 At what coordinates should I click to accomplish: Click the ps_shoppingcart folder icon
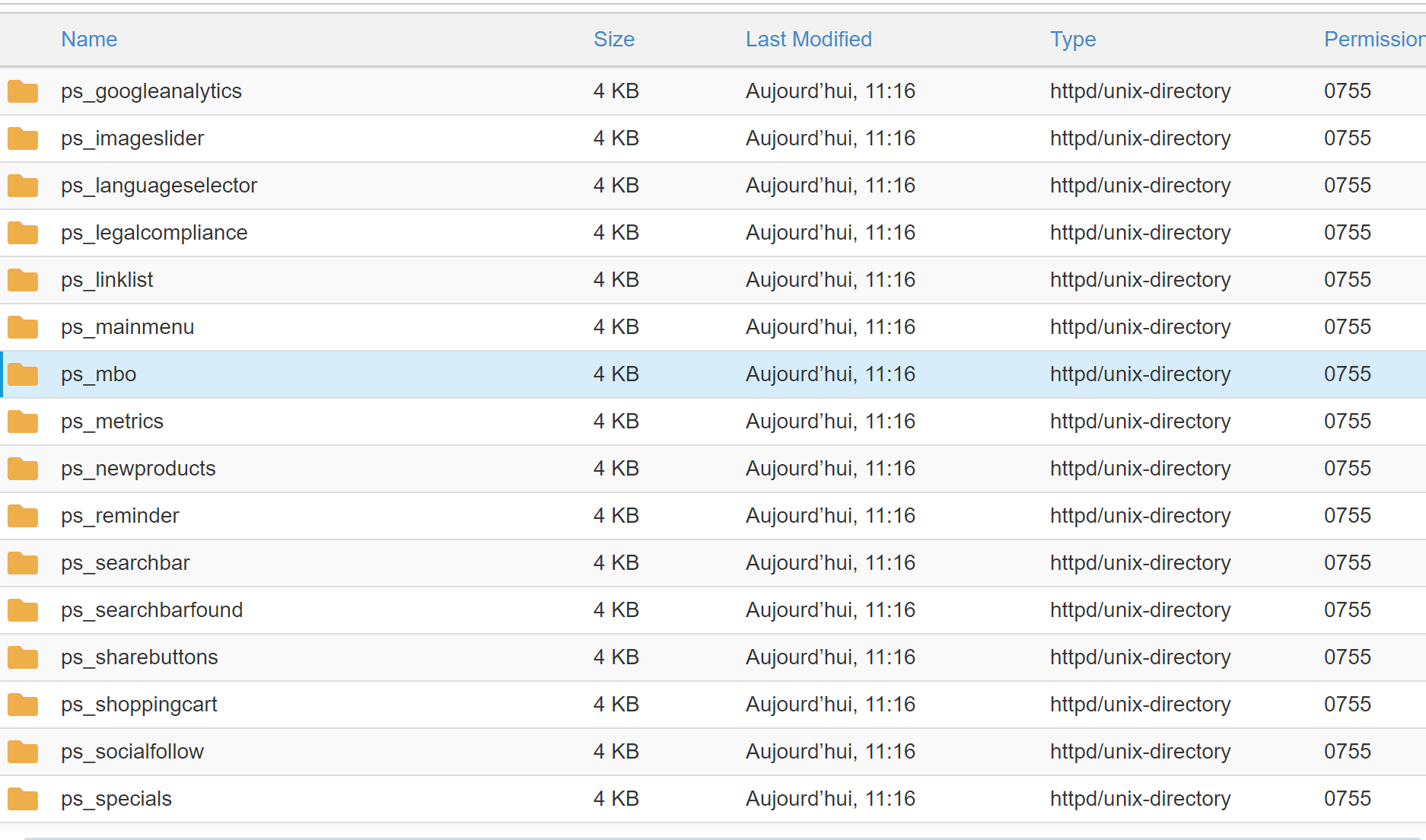click(x=23, y=705)
